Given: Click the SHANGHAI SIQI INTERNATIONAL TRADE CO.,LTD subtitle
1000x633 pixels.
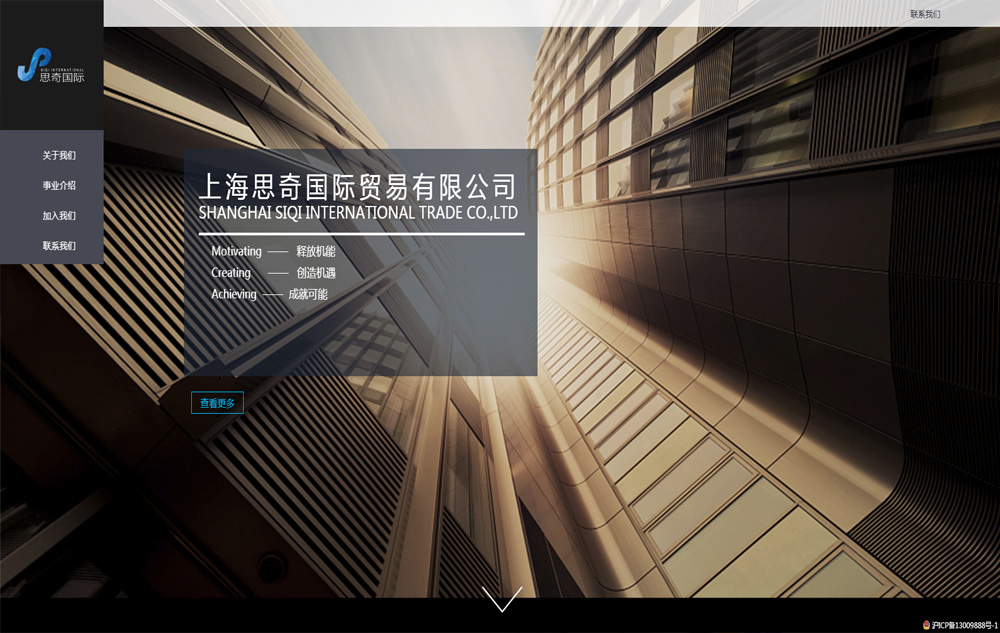Looking at the screenshot, I should pyautogui.click(x=358, y=213).
